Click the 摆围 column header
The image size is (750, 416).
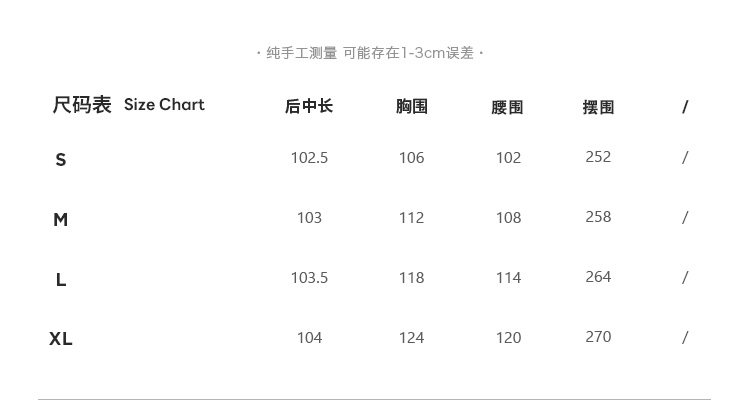(598, 107)
